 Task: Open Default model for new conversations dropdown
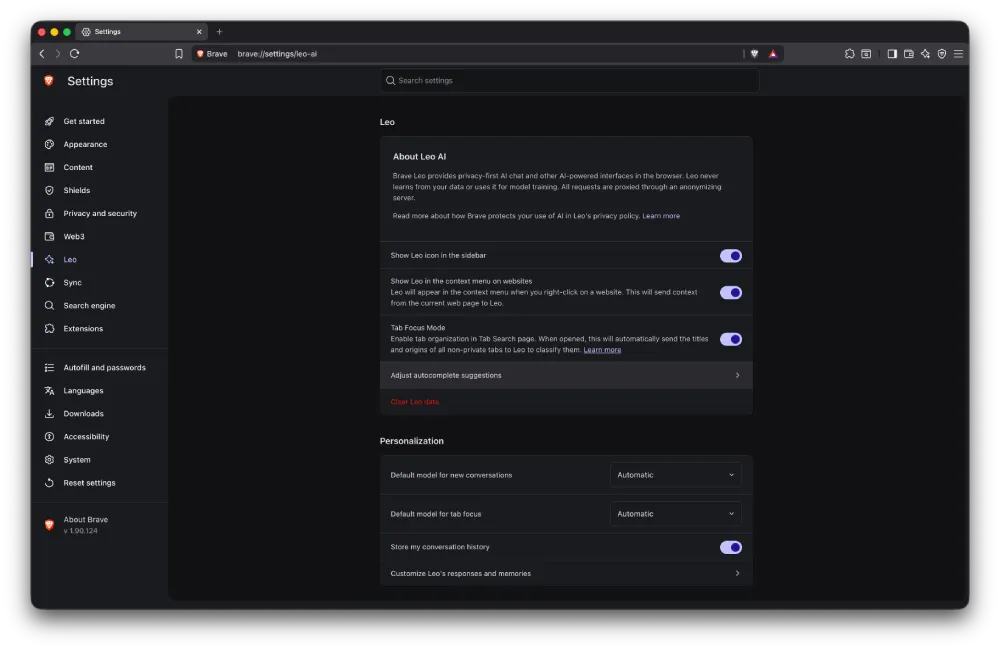tap(675, 475)
